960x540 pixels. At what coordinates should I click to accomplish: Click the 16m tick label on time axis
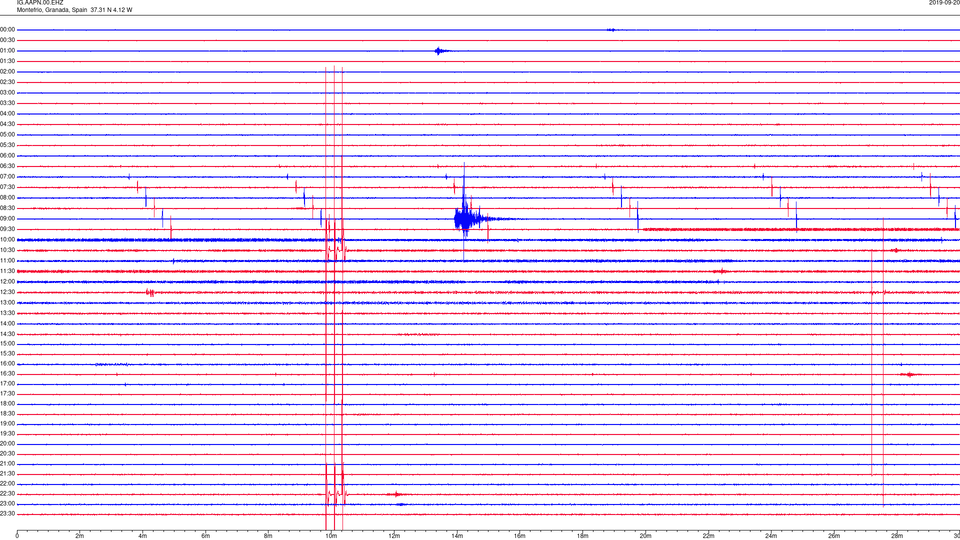520,536
